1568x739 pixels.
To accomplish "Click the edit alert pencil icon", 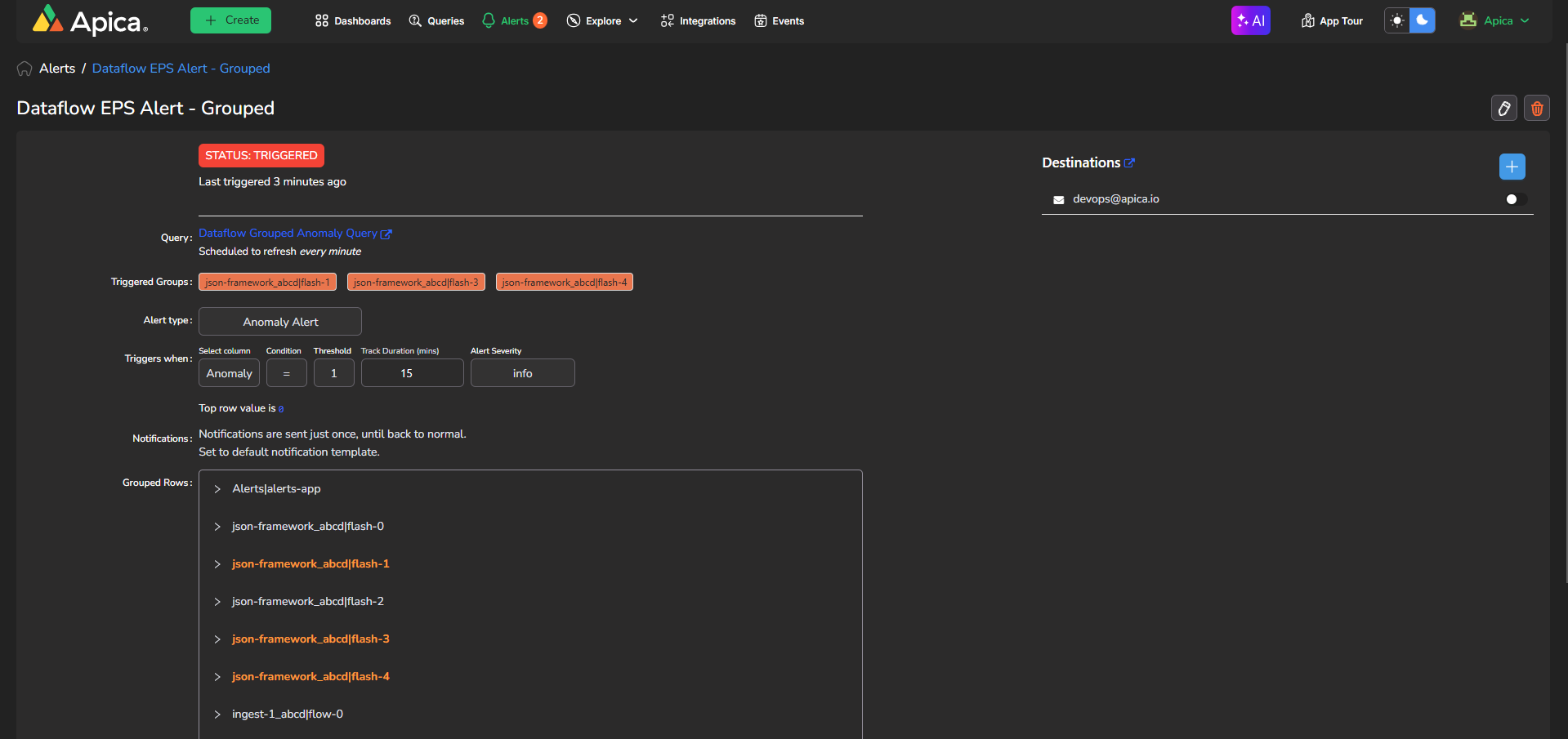I will click(x=1503, y=108).
